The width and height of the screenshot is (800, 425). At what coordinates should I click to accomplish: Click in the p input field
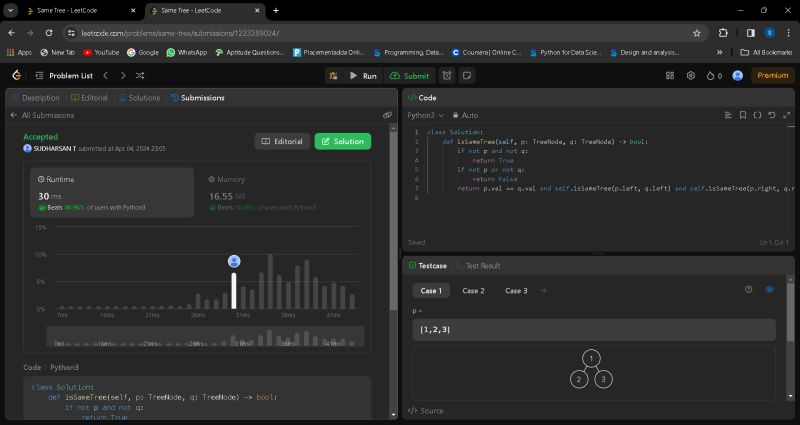tap(594, 329)
